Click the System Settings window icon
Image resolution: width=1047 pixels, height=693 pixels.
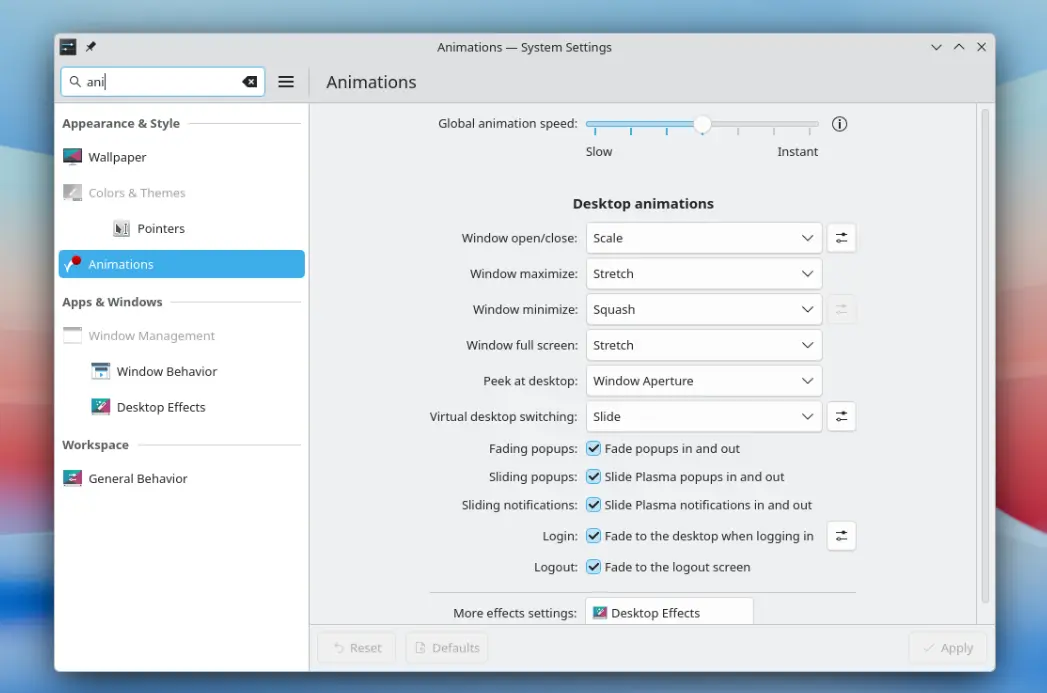pos(68,47)
